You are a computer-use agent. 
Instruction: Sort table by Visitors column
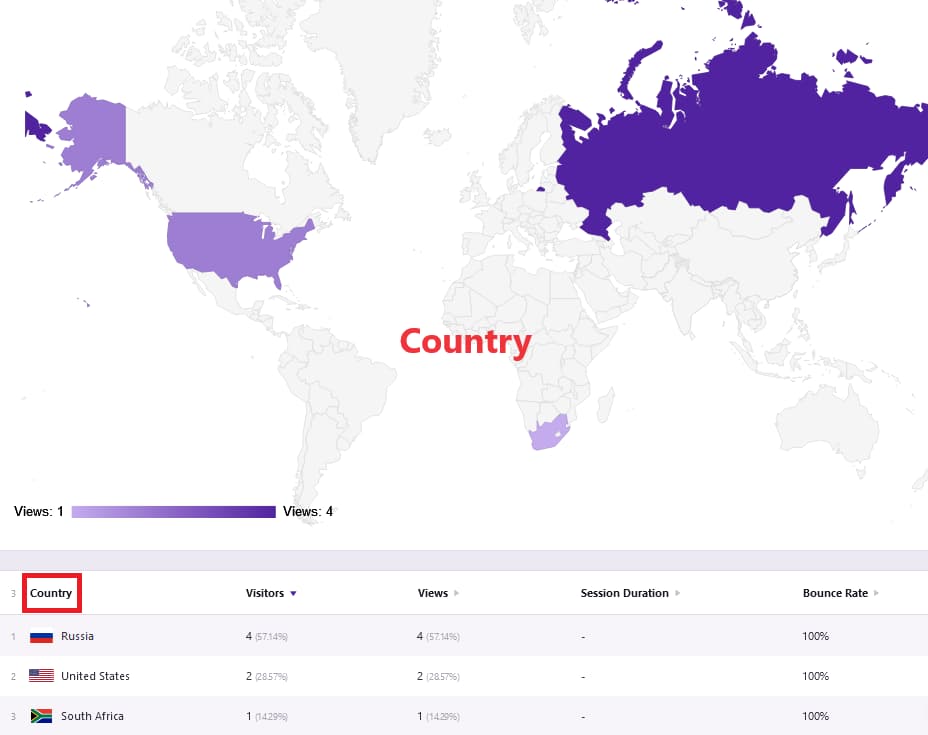(x=265, y=593)
